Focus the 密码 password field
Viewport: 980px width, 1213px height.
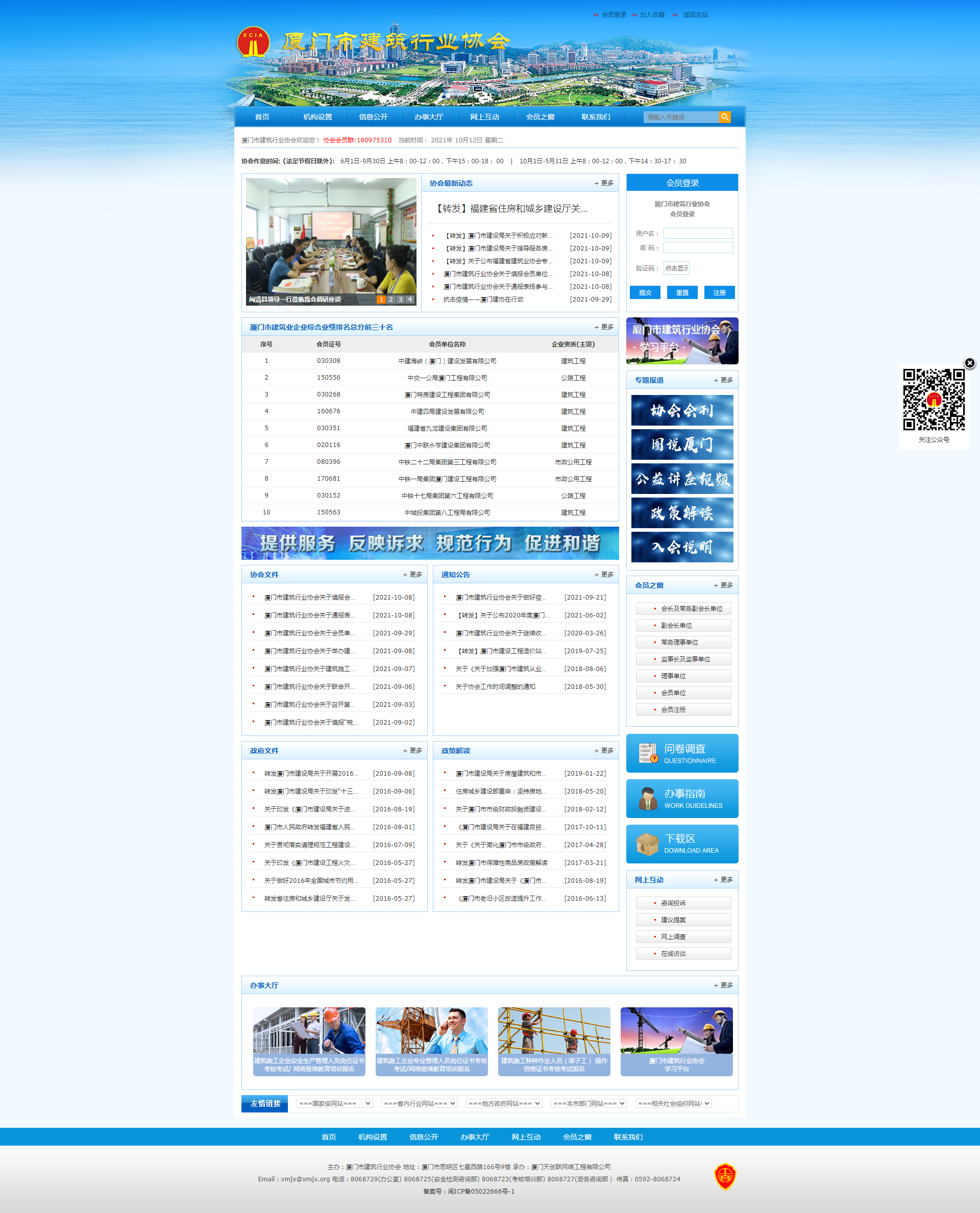tap(698, 247)
